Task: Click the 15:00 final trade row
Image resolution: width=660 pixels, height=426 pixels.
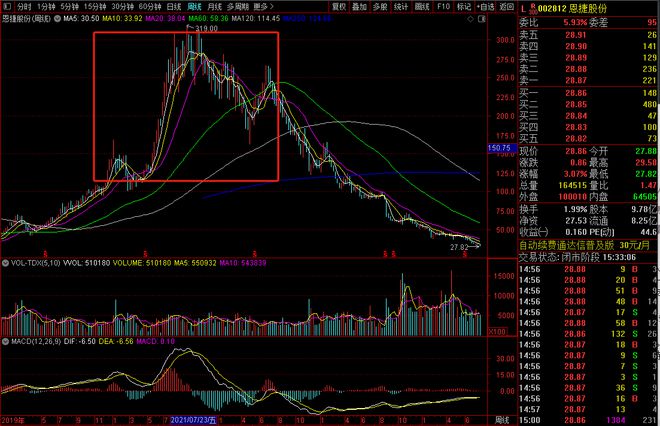Action: pos(588,420)
